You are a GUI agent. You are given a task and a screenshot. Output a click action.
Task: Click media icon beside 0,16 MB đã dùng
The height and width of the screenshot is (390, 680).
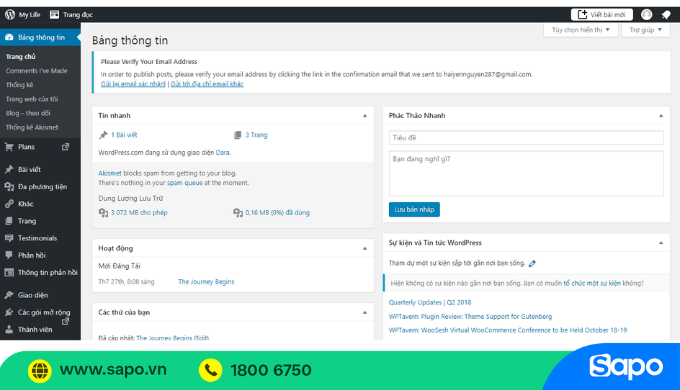pos(238,213)
